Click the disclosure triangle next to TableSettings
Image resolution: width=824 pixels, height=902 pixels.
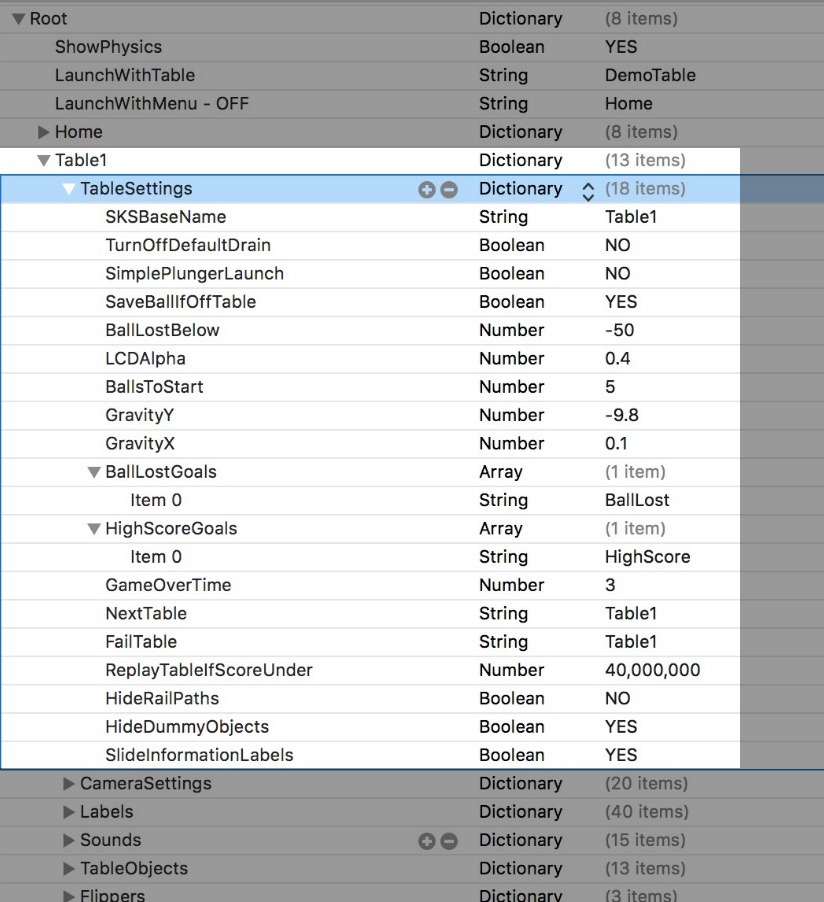(x=68, y=188)
